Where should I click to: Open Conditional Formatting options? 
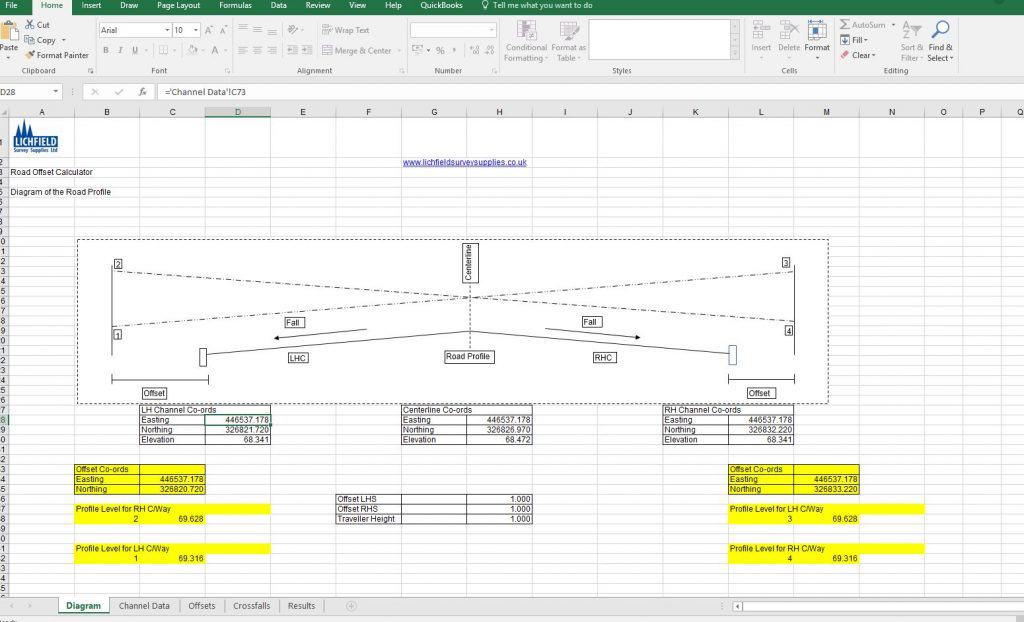tap(525, 45)
